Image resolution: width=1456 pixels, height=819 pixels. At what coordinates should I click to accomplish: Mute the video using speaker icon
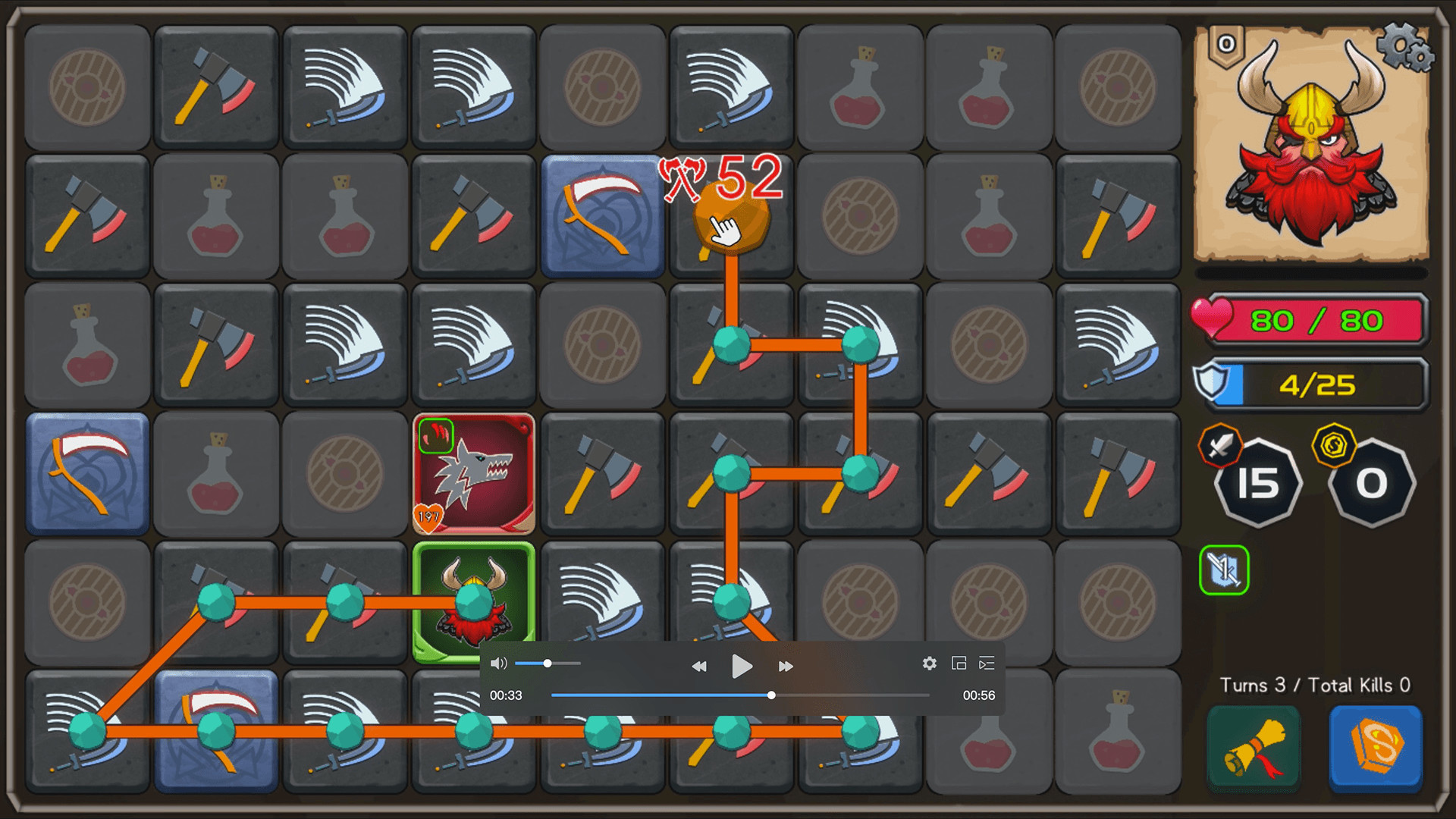pyautogui.click(x=498, y=664)
